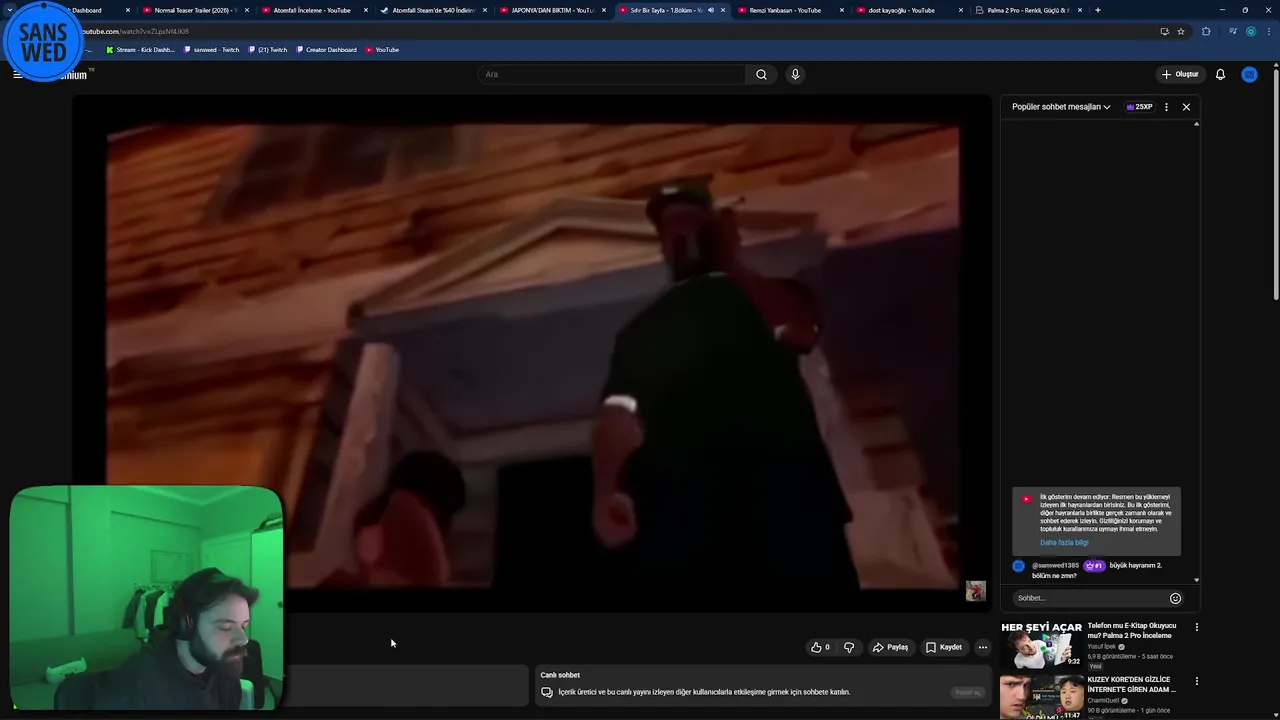Click the Paylaş share button
This screenshot has width=1280, height=720.
click(x=890, y=647)
